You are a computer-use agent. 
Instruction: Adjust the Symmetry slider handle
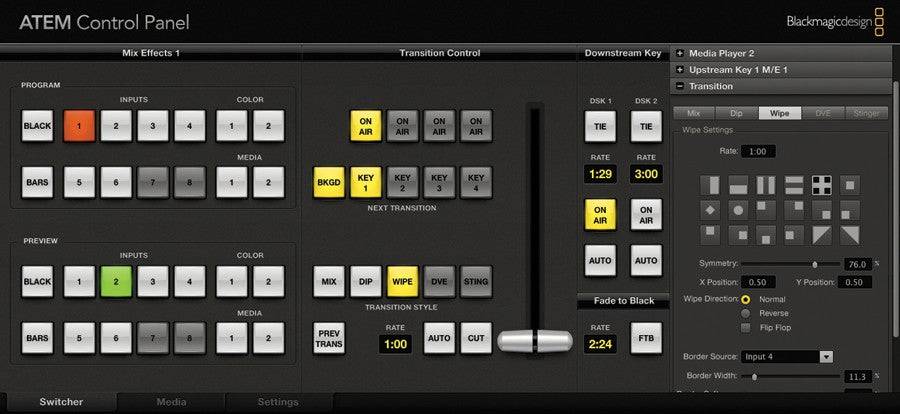[x=815, y=264]
